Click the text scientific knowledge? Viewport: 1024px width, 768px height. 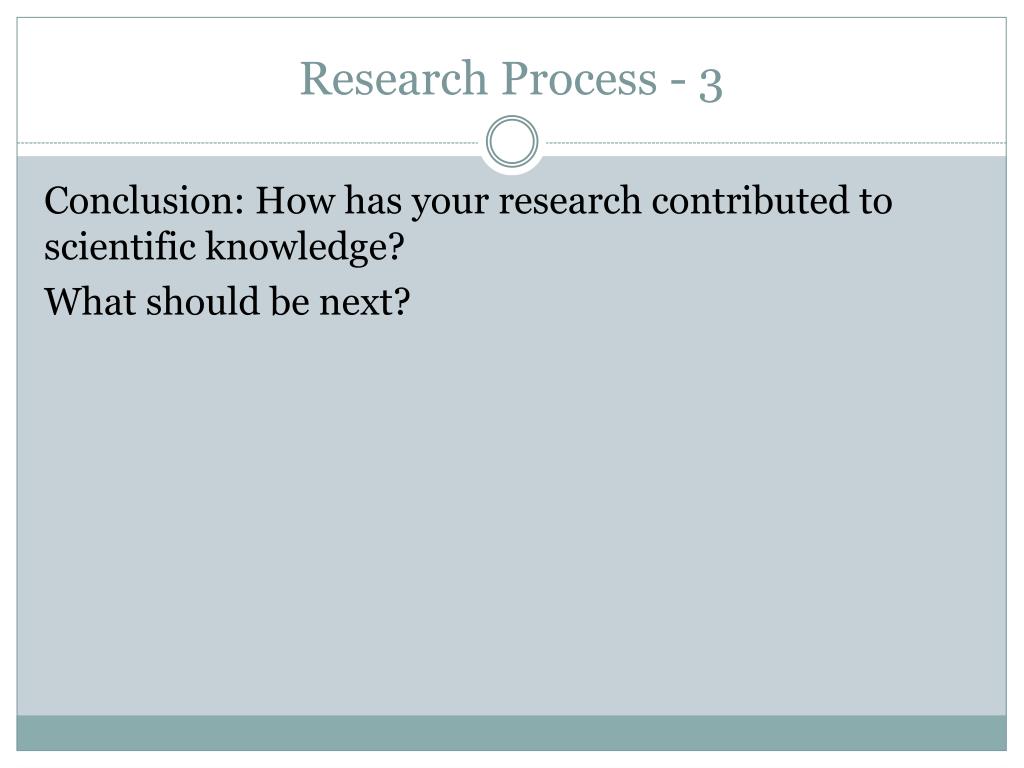tap(224, 248)
